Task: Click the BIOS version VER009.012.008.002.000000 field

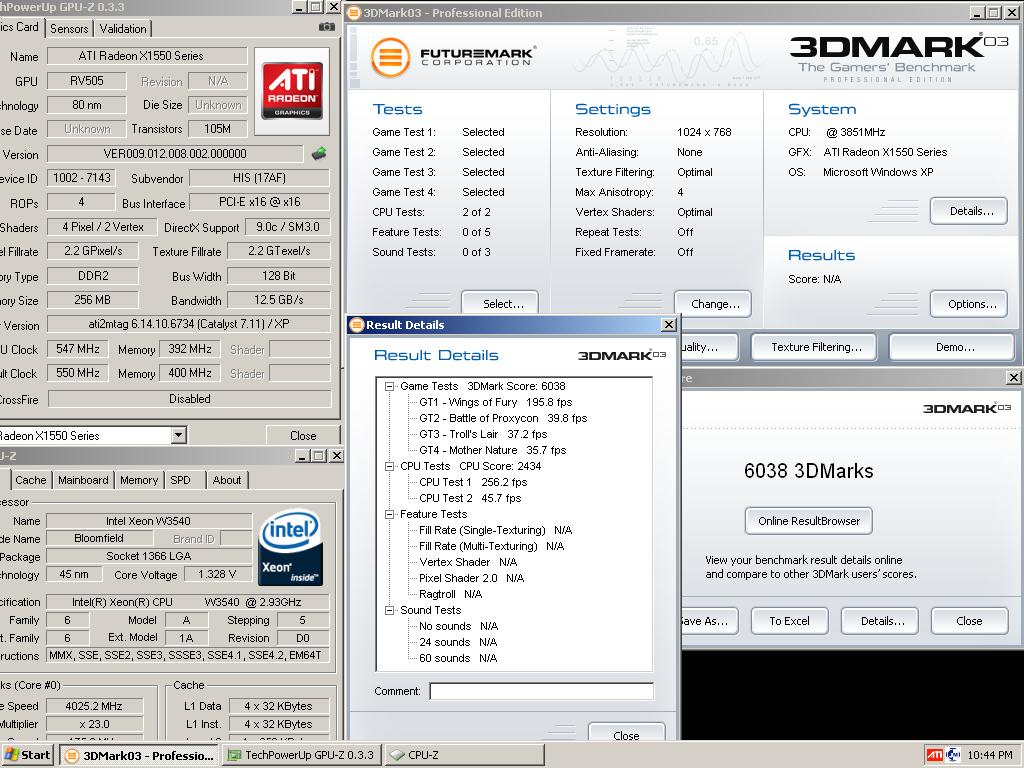Action: click(x=175, y=154)
